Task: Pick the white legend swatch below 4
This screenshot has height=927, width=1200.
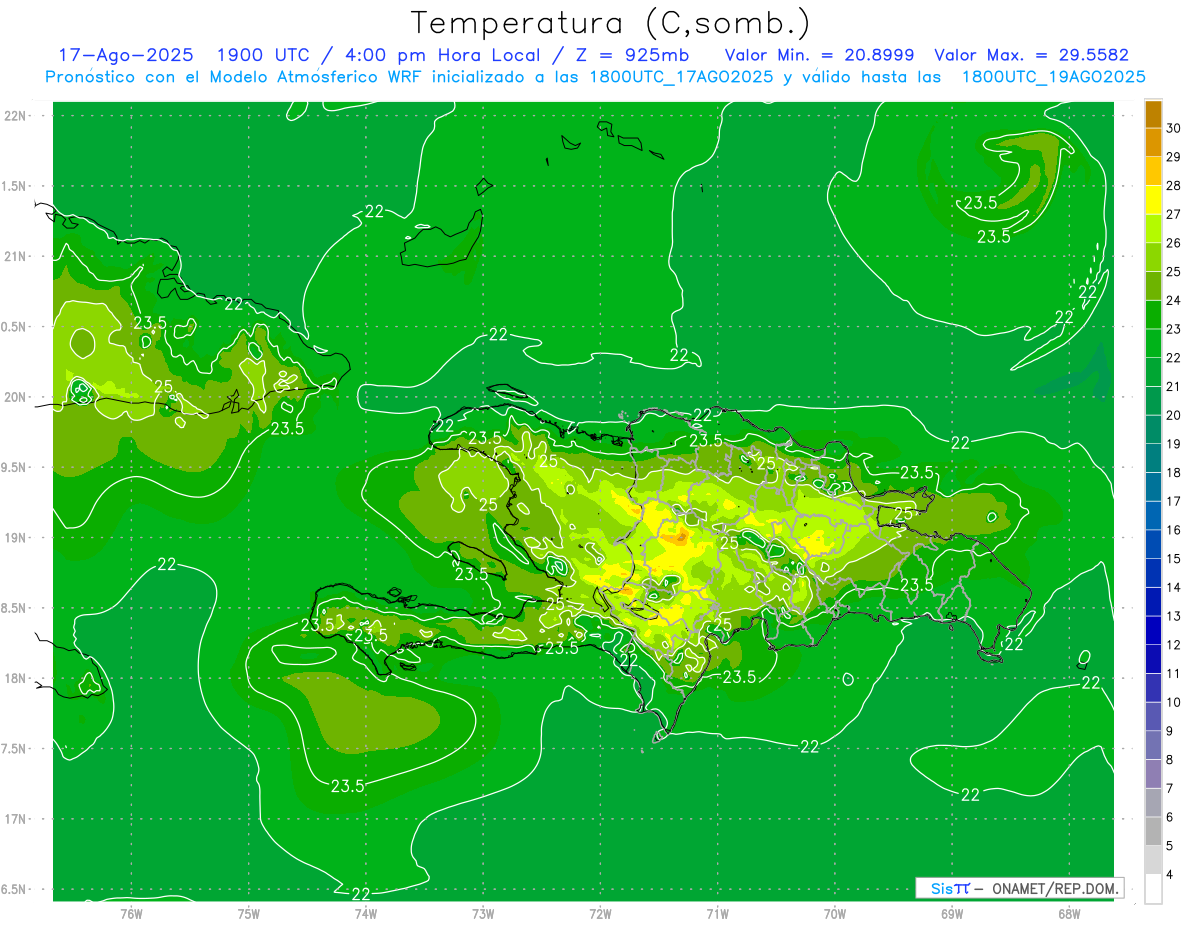Action: point(1153,889)
